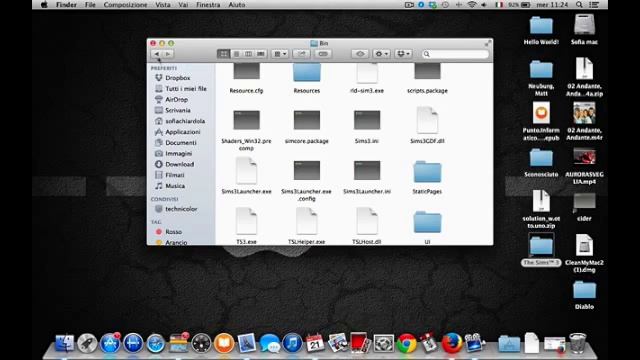Open the item arrangement dropdown
The width and height of the screenshot is (640, 360).
click(280, 54)
